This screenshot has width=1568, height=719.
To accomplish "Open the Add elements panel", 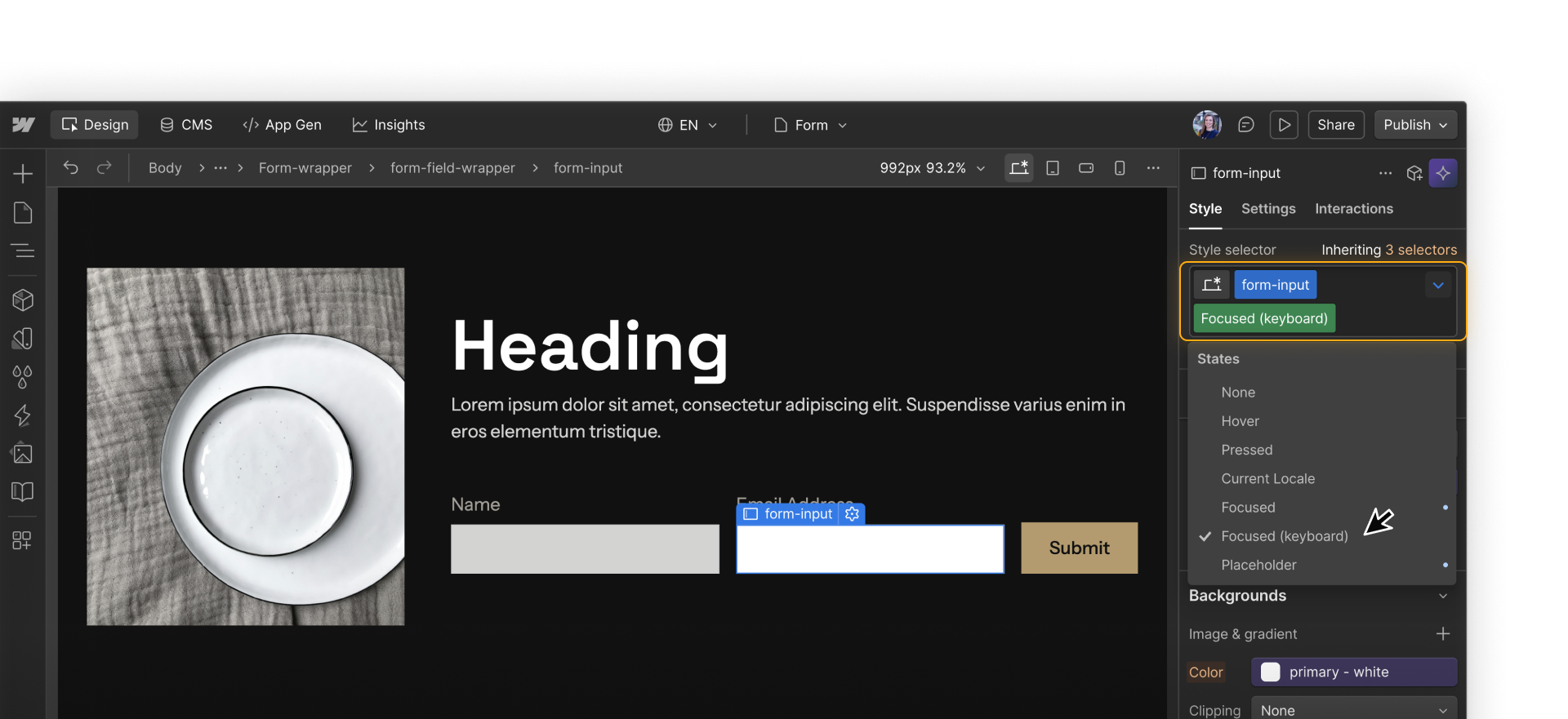I will [x=23, y=174].
